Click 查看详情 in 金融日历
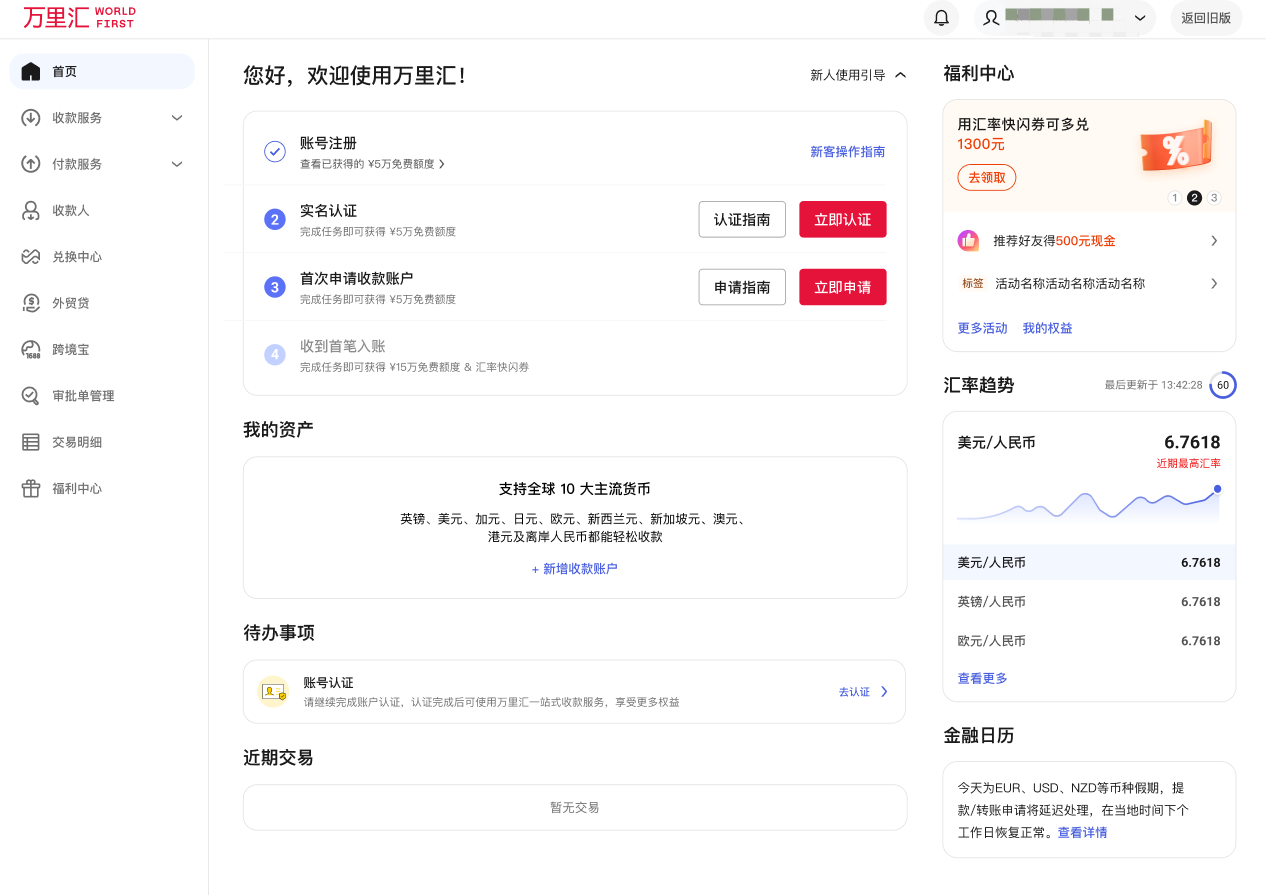The height and width of the screenshot is (895, 1266). 1082,832
